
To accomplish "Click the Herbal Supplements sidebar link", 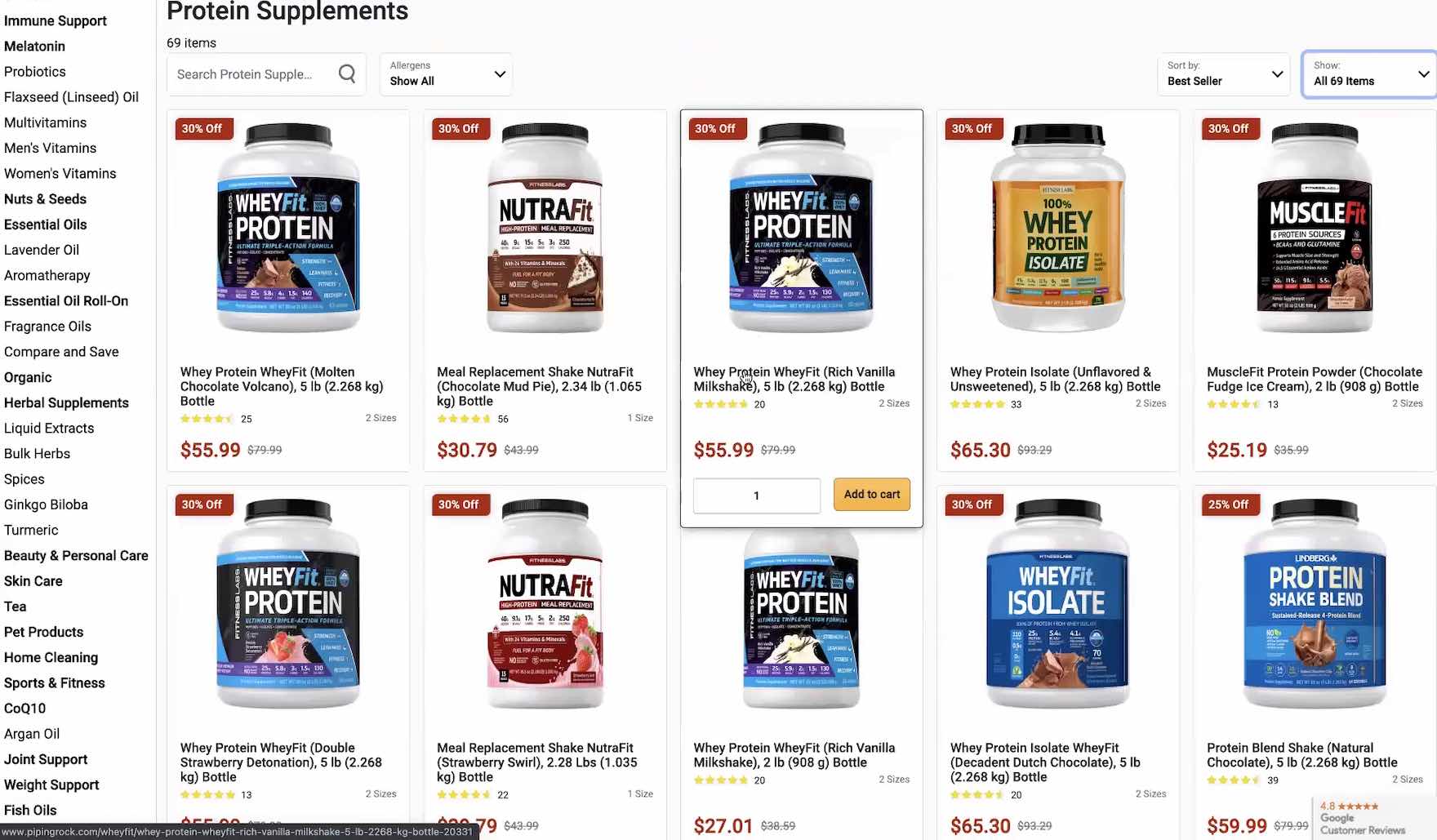I will point(66,403).
